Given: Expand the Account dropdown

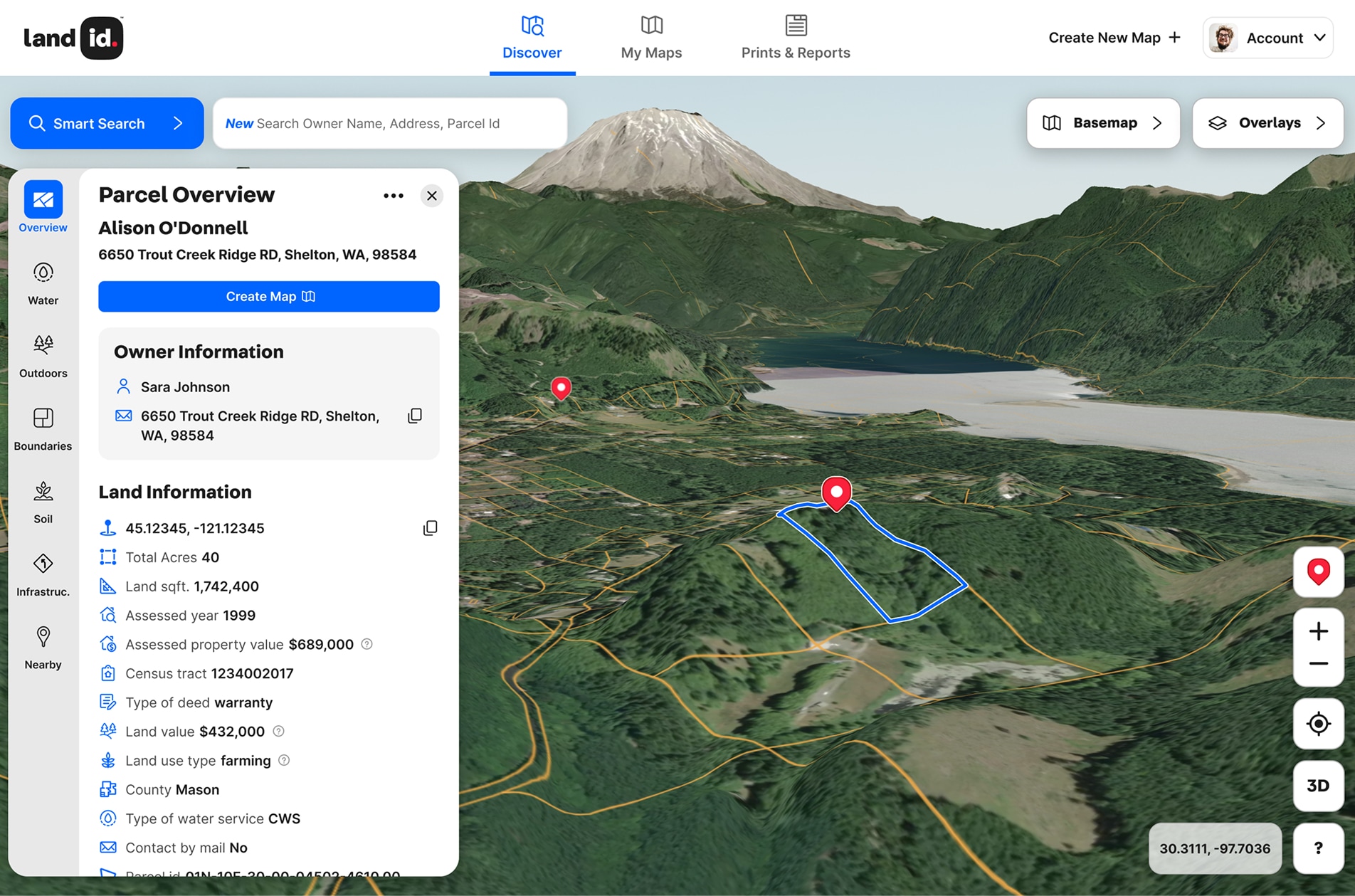Looking at the screenshot, I should (x=1267, y=38).
